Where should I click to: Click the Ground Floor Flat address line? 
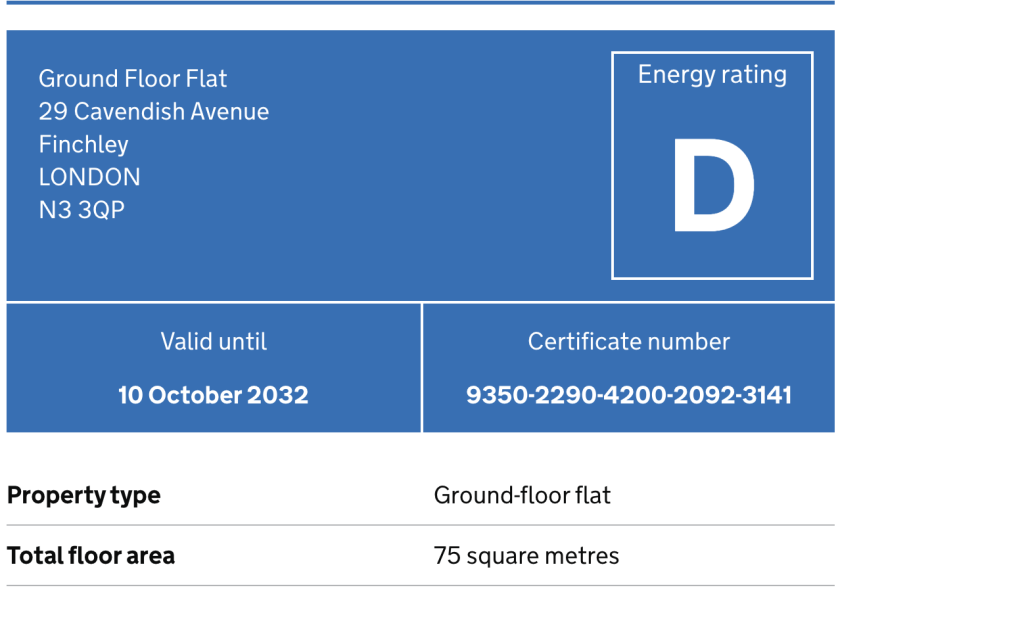[x=133, y=78]
